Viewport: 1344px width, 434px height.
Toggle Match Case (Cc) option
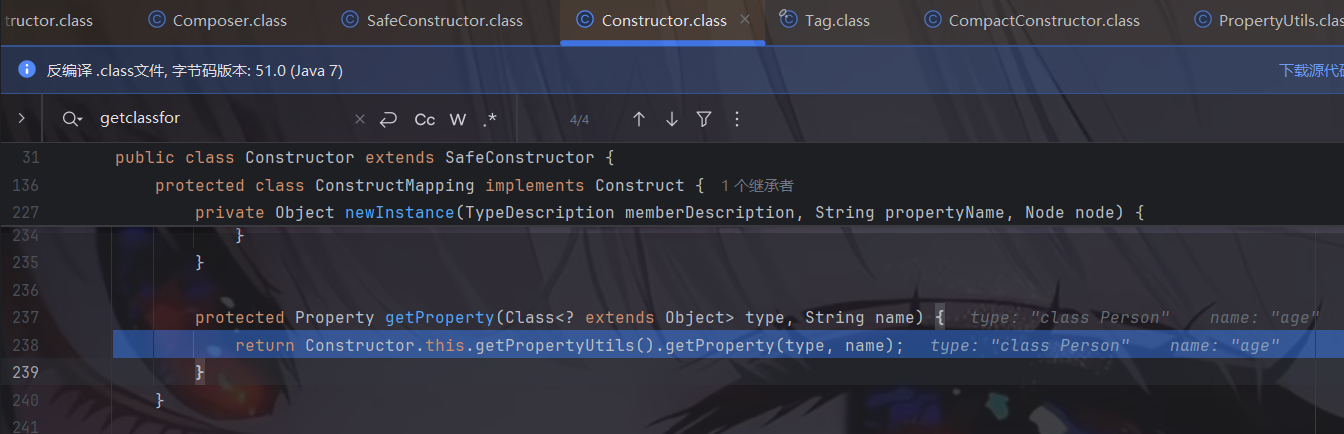[425, 119]
